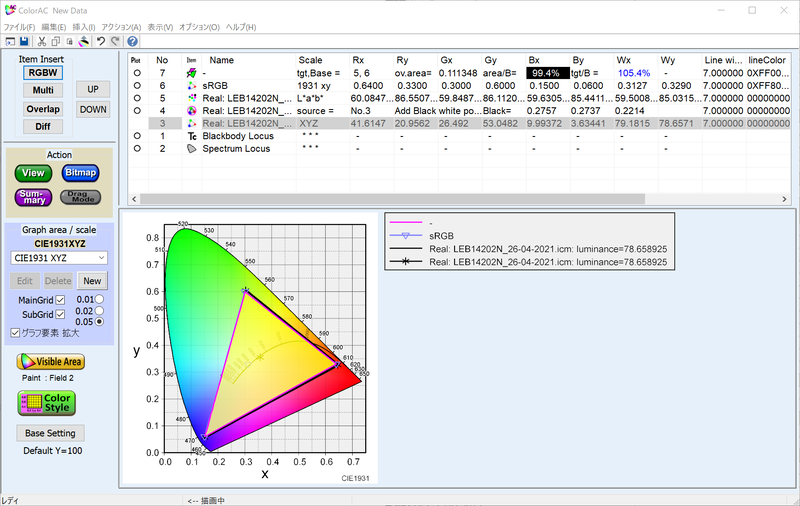This screenshot has width=800, height=506.
Task: Open Help via the question mark icon
Action: (x=132, y=41)
